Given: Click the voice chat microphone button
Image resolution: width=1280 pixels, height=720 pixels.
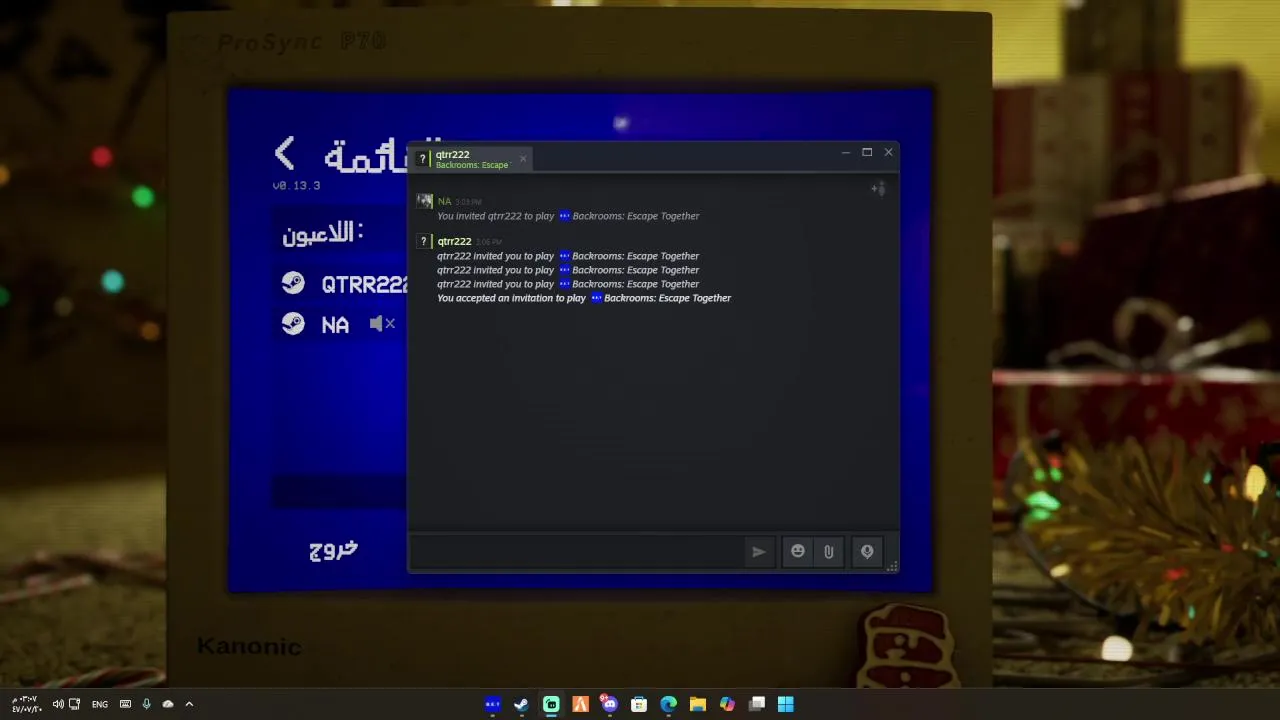Looking at the screenshot, I should point(867,552).
